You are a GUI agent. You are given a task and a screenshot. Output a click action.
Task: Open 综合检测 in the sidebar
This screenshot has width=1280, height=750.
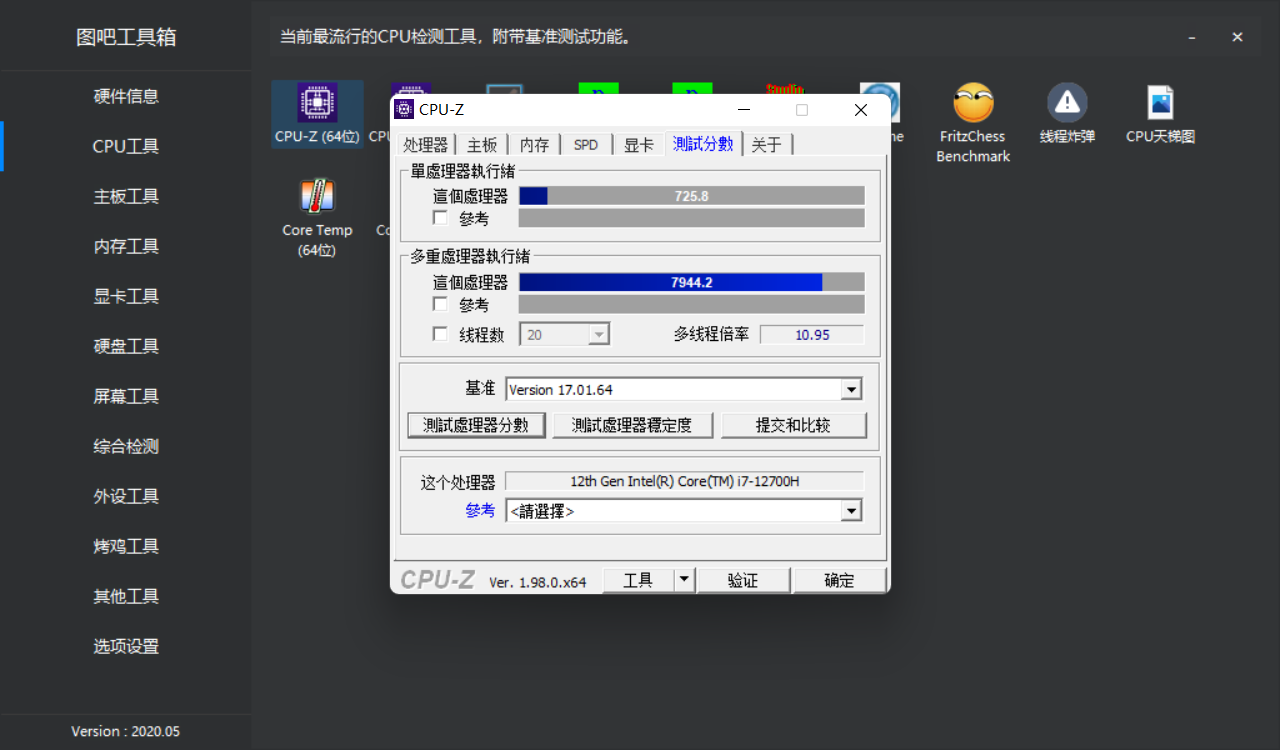126,446
